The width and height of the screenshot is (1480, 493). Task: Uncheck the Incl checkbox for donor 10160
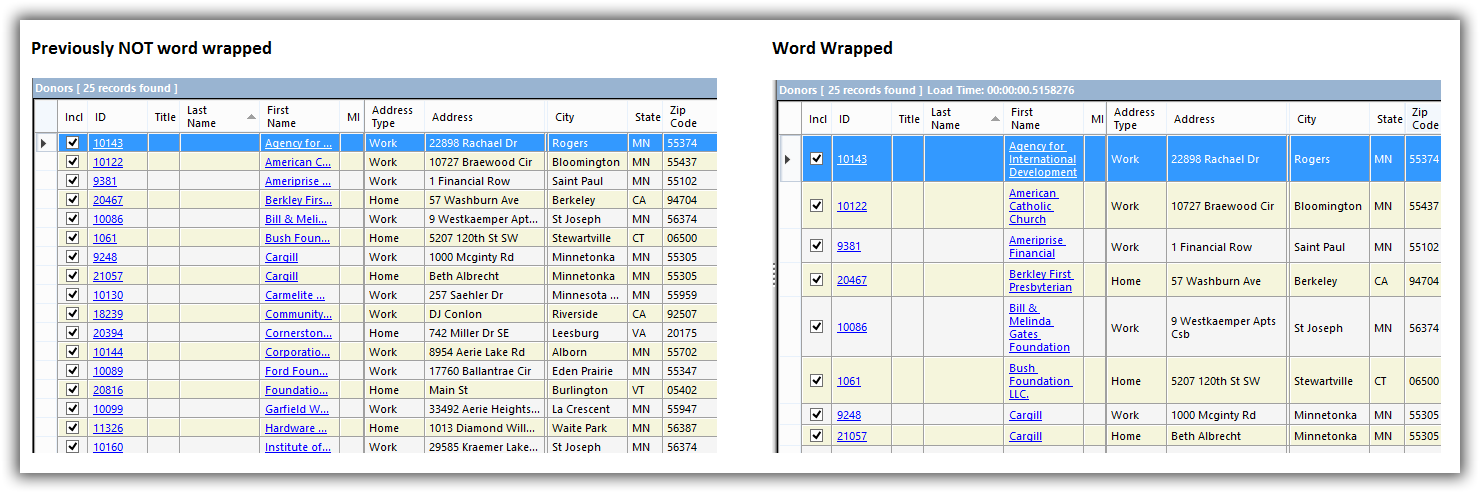click(72, 446)
